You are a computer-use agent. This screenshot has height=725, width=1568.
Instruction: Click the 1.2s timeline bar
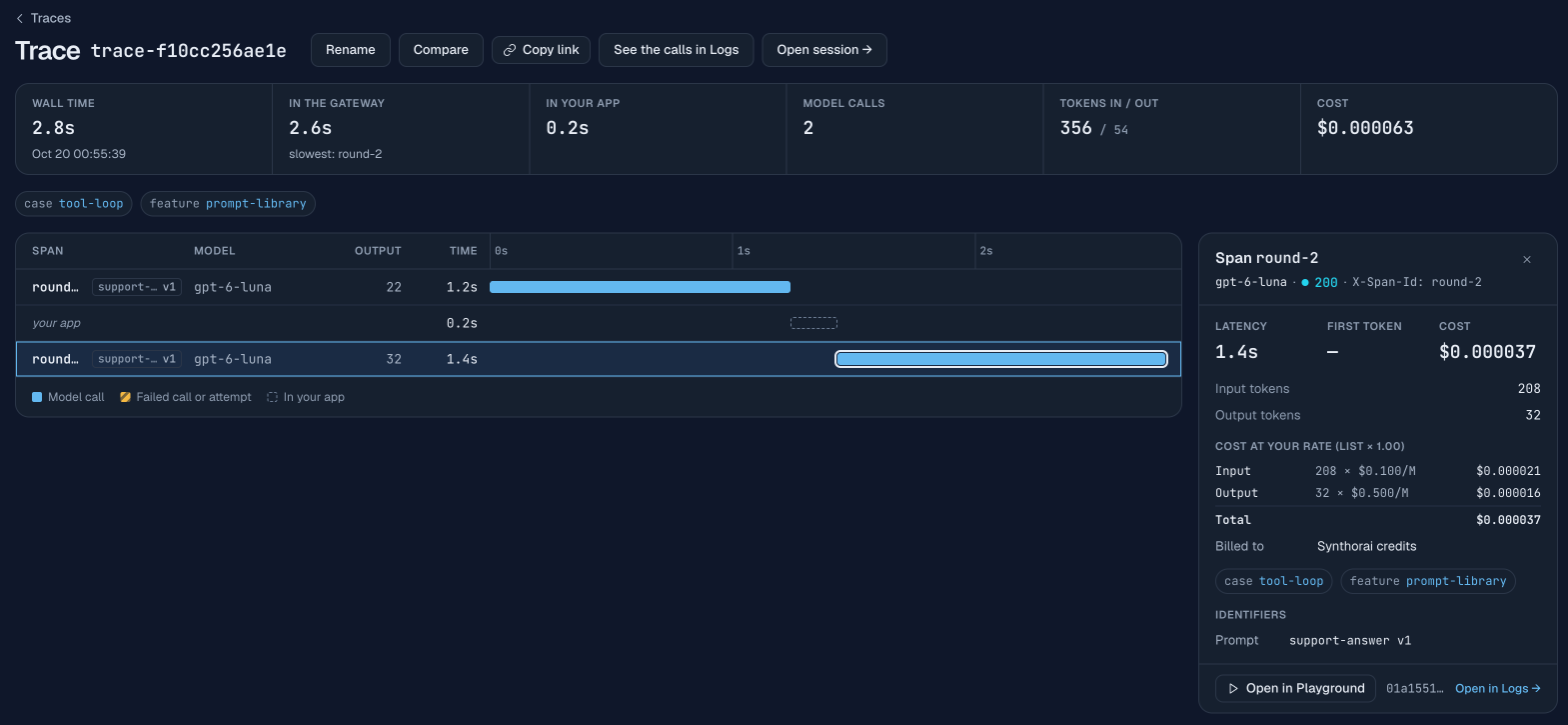(640, 287)
